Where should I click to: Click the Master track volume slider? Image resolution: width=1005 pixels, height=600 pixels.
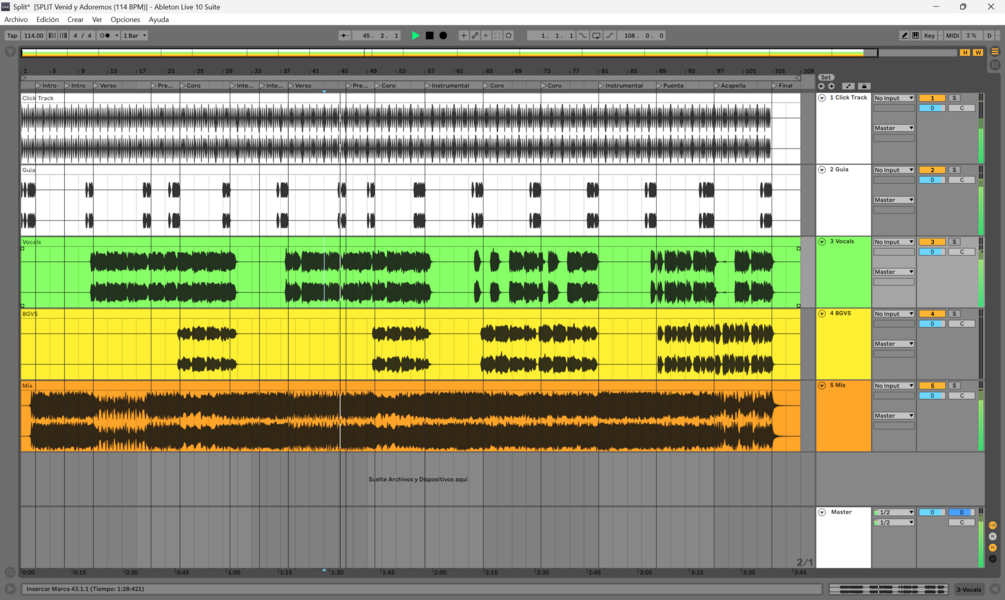(932, 512)
